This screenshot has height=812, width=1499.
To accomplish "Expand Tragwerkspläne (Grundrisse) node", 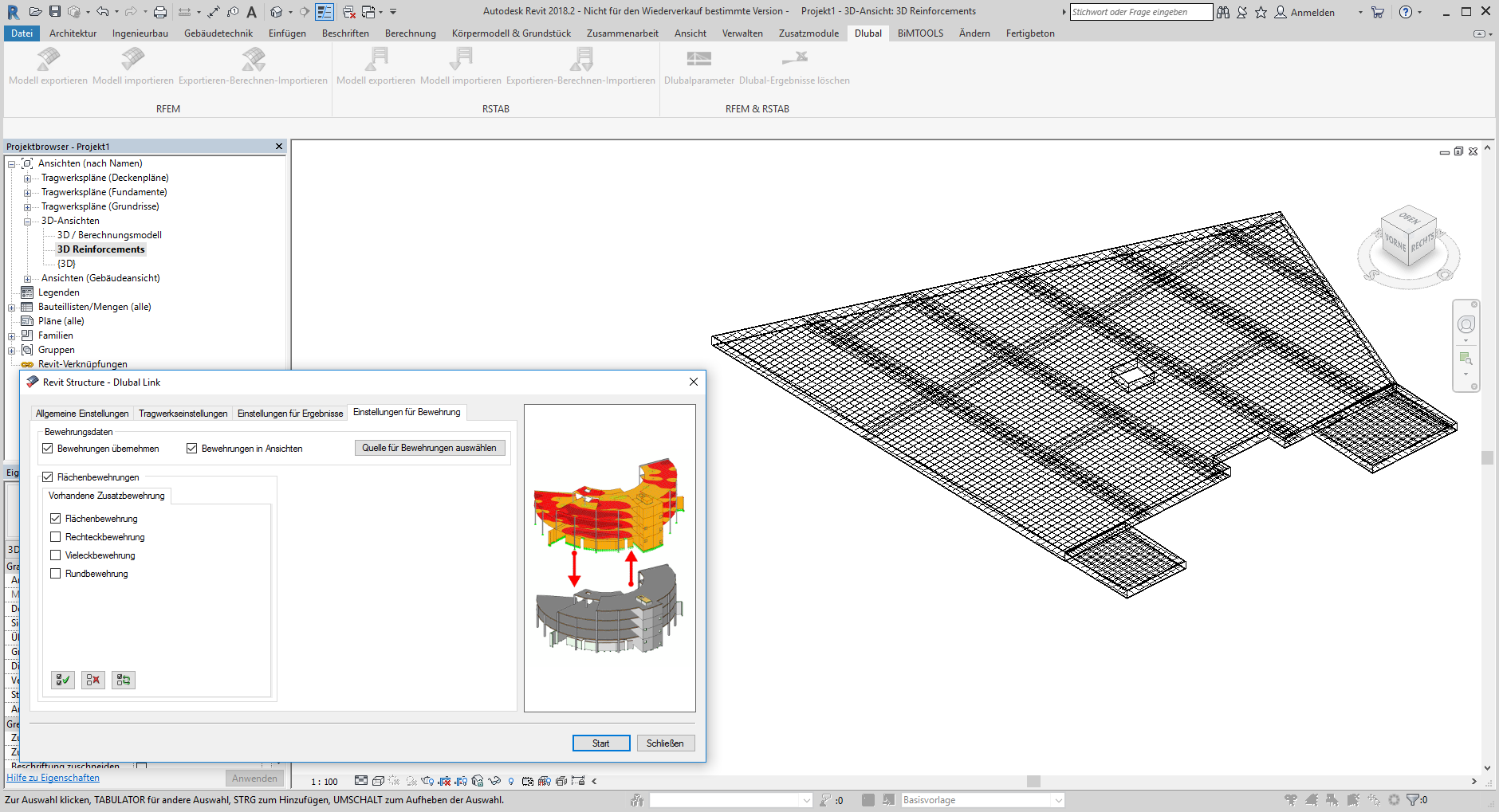I will pos(27,207).
